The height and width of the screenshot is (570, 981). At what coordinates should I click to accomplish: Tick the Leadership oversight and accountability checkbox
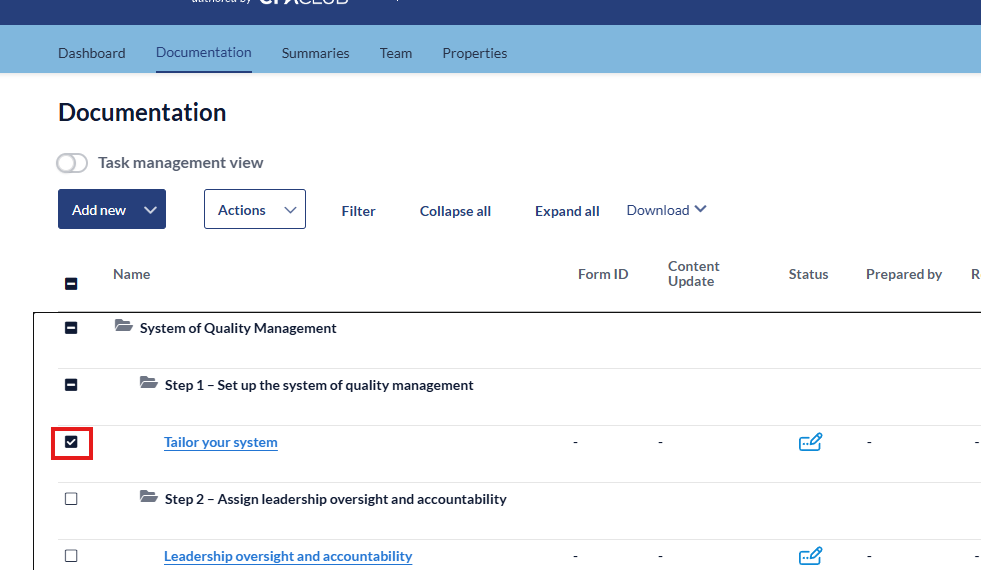(71, 556)
